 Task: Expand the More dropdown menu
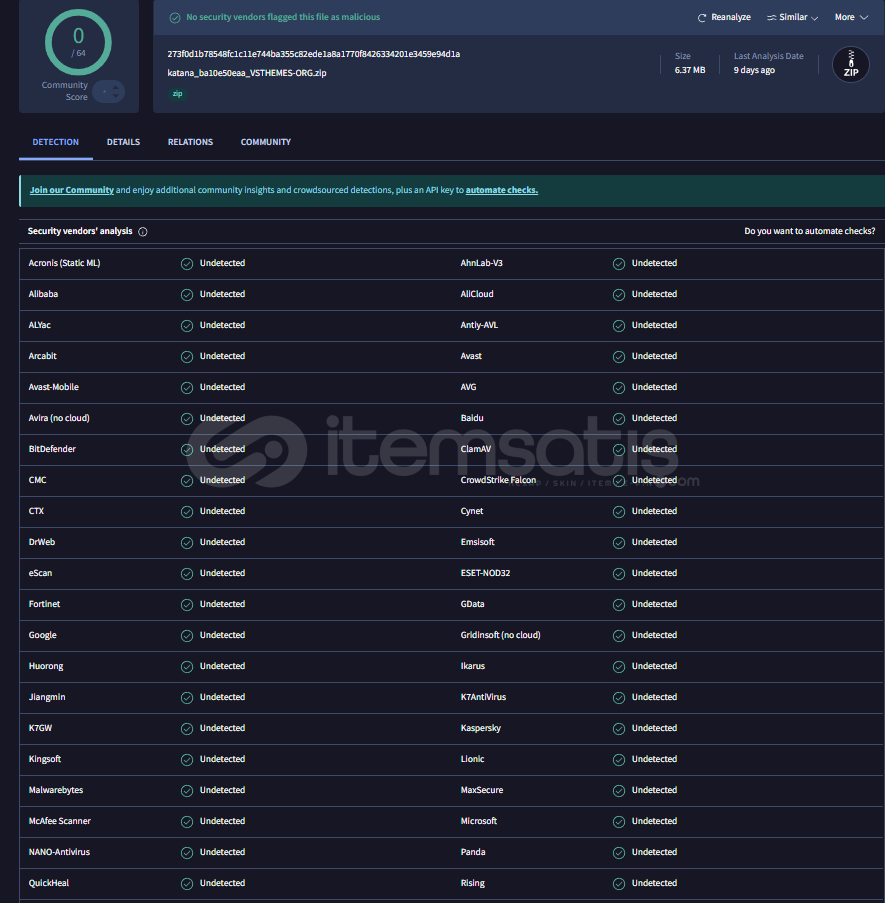(x=851, y=17)
